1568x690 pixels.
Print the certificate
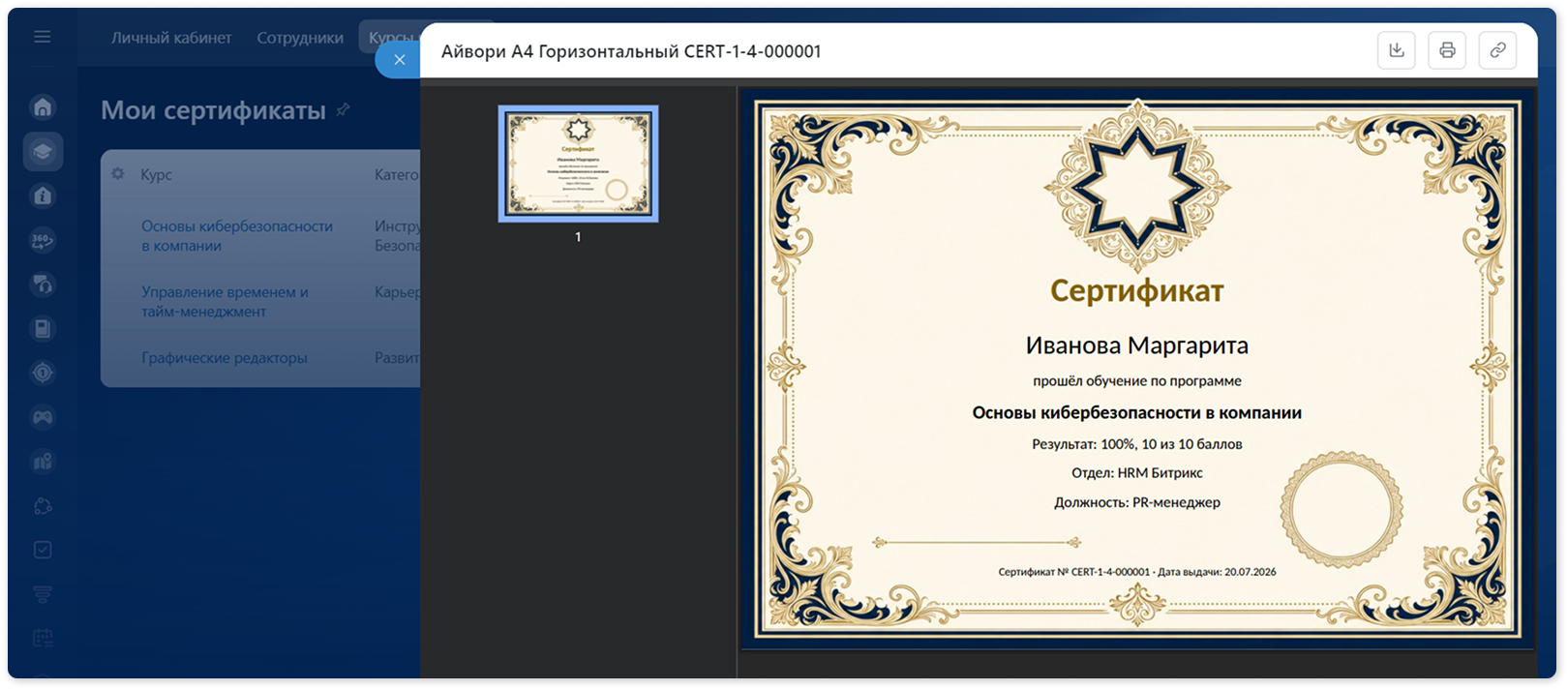point(1447,50)
